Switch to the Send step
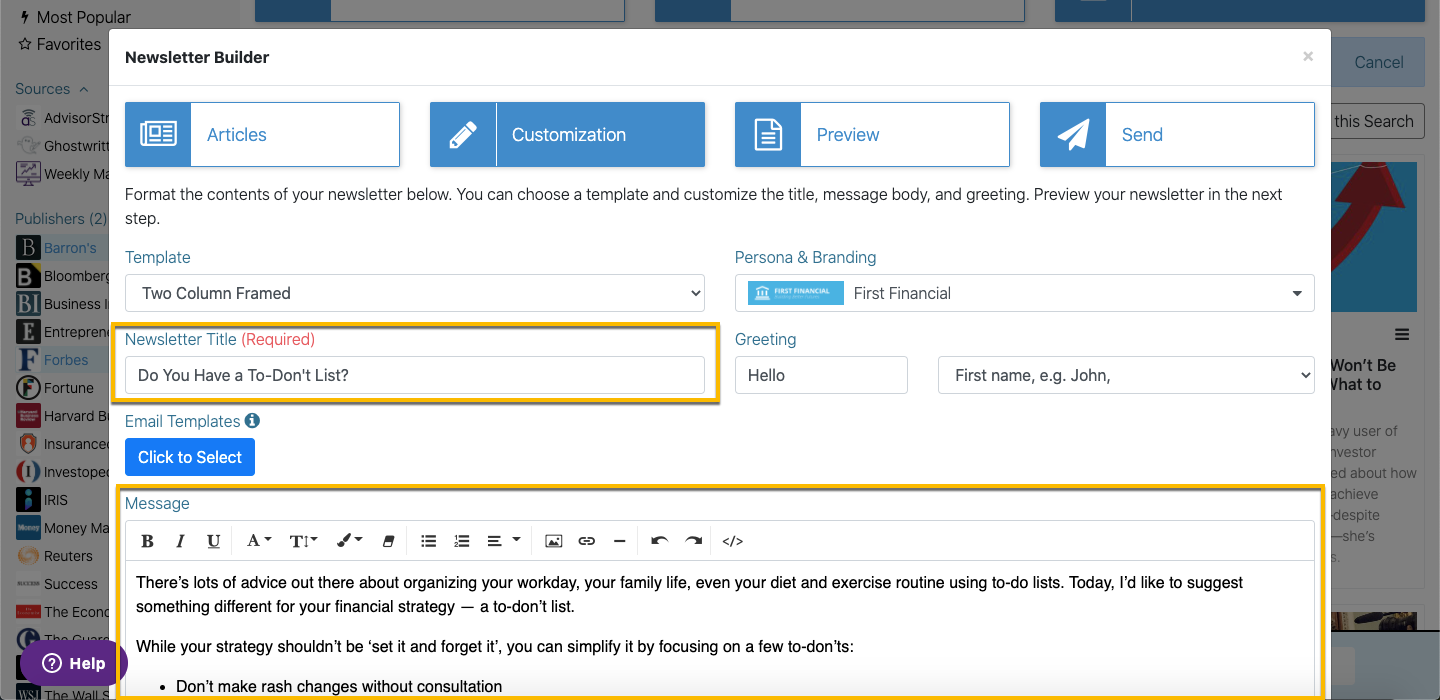 1177,135
